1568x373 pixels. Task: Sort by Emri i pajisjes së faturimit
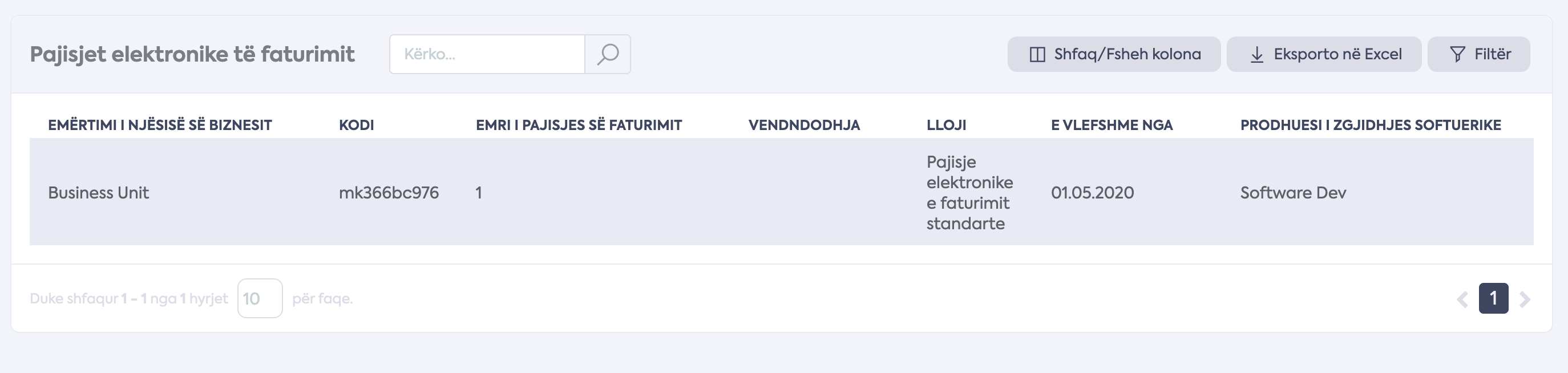(x=578, y=125)
